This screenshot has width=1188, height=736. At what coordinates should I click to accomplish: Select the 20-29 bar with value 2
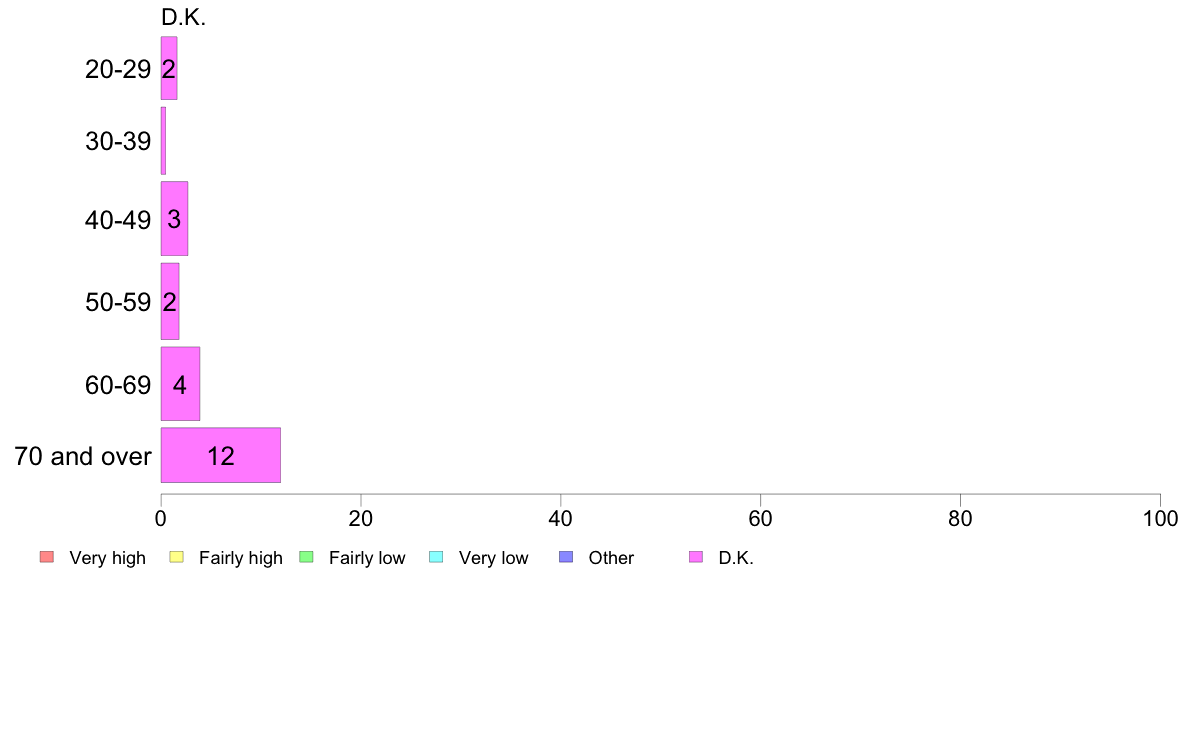point(169,68)
